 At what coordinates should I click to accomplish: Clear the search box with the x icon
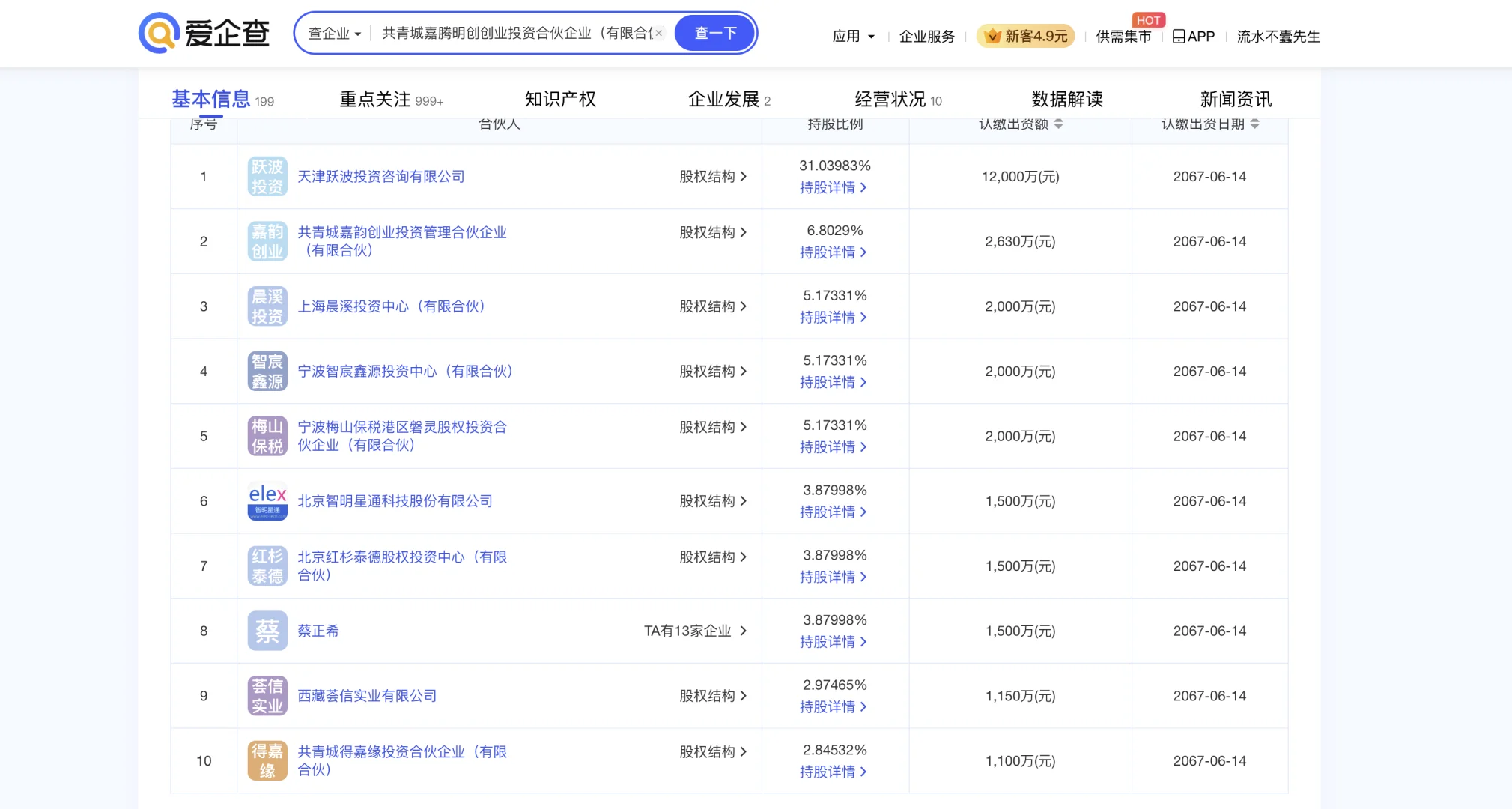click(x=659, y=33)
